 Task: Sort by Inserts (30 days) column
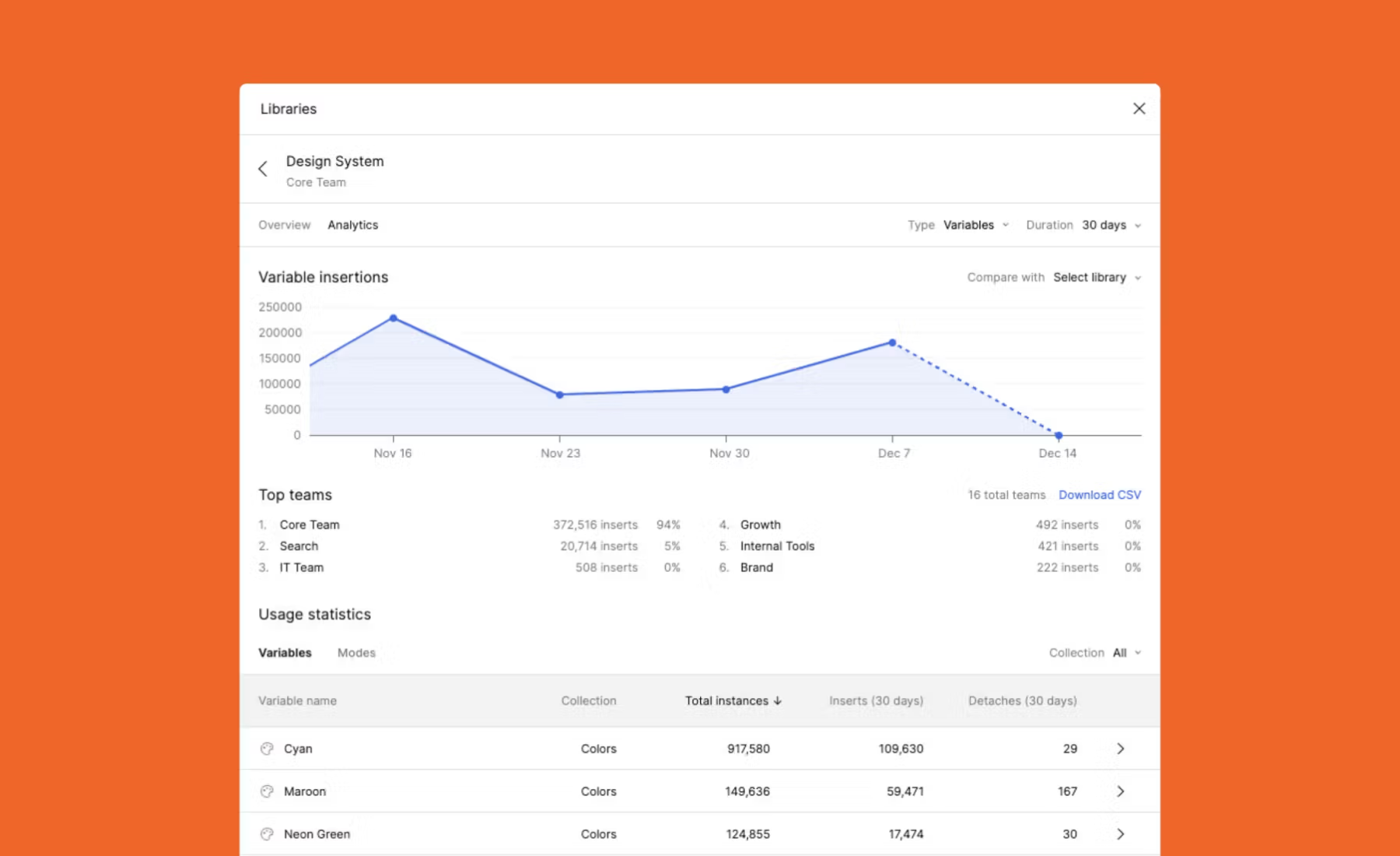coord(877,701)
